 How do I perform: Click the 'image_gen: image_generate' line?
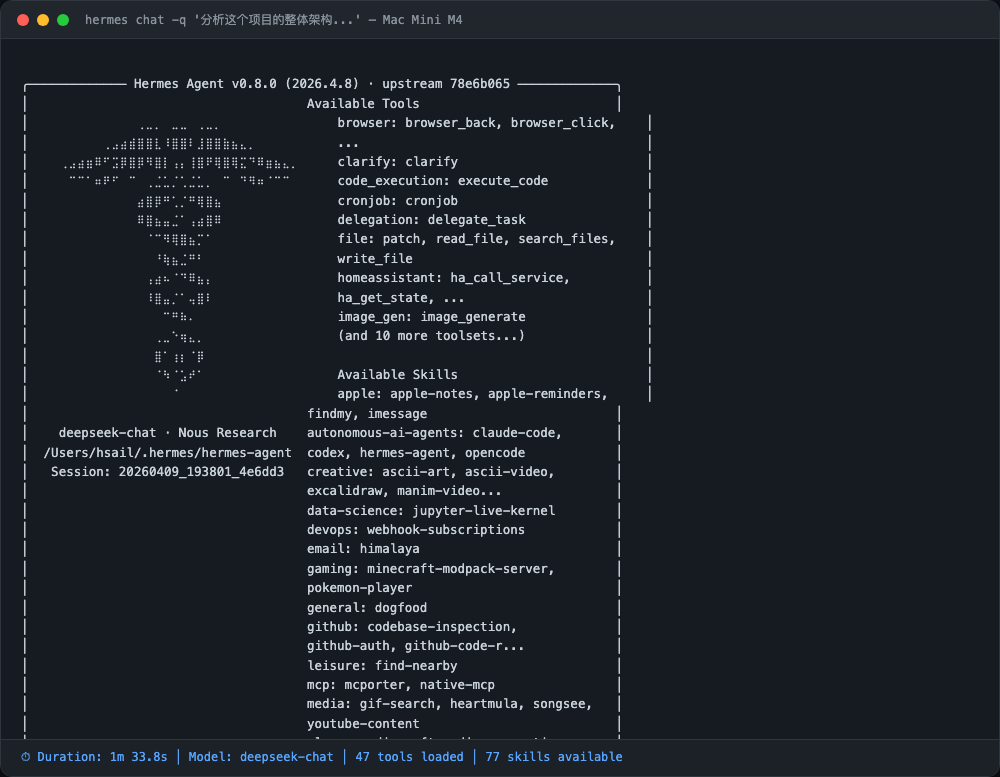431,316
